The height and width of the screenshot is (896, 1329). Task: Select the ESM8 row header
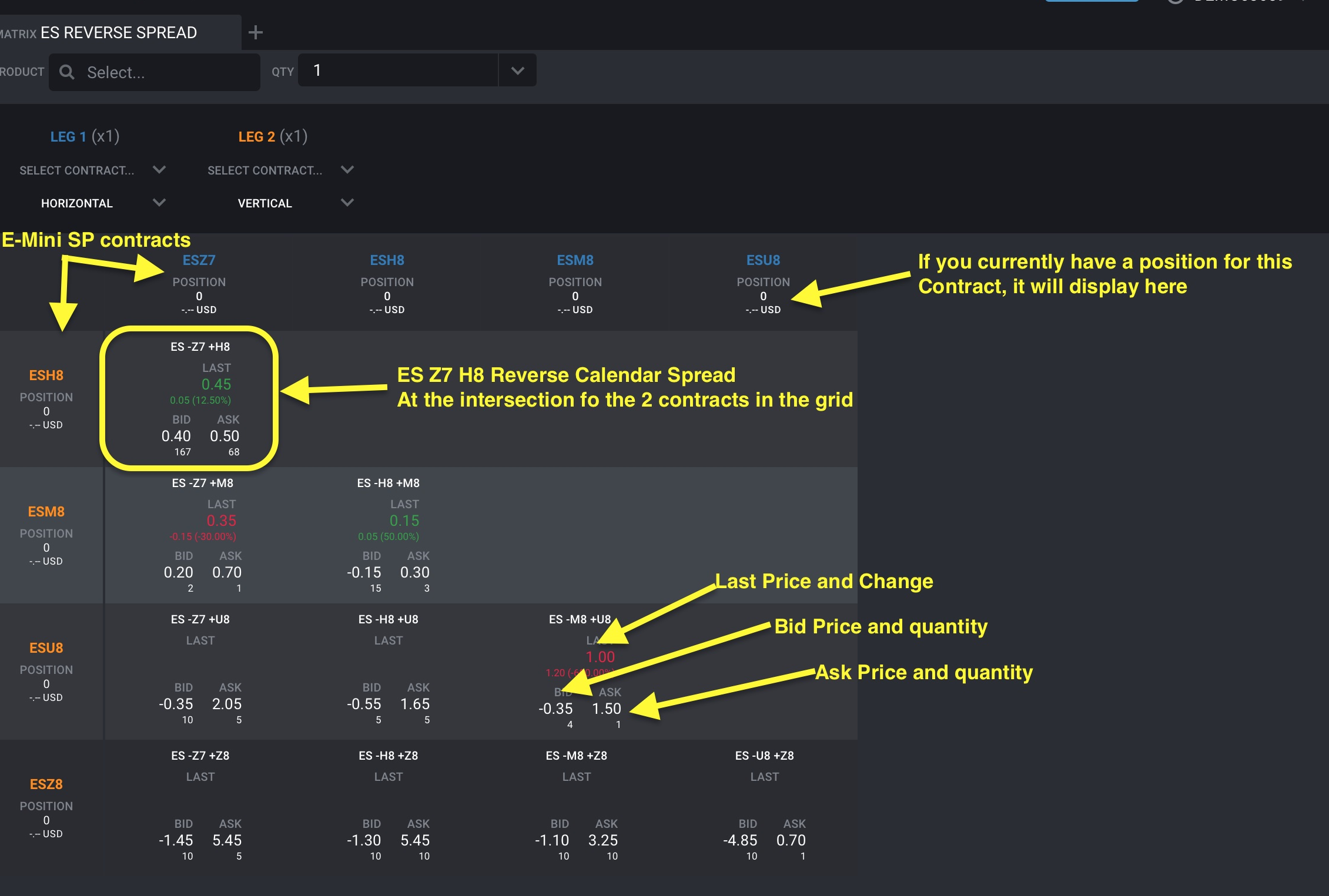click(x=46, y=512)
